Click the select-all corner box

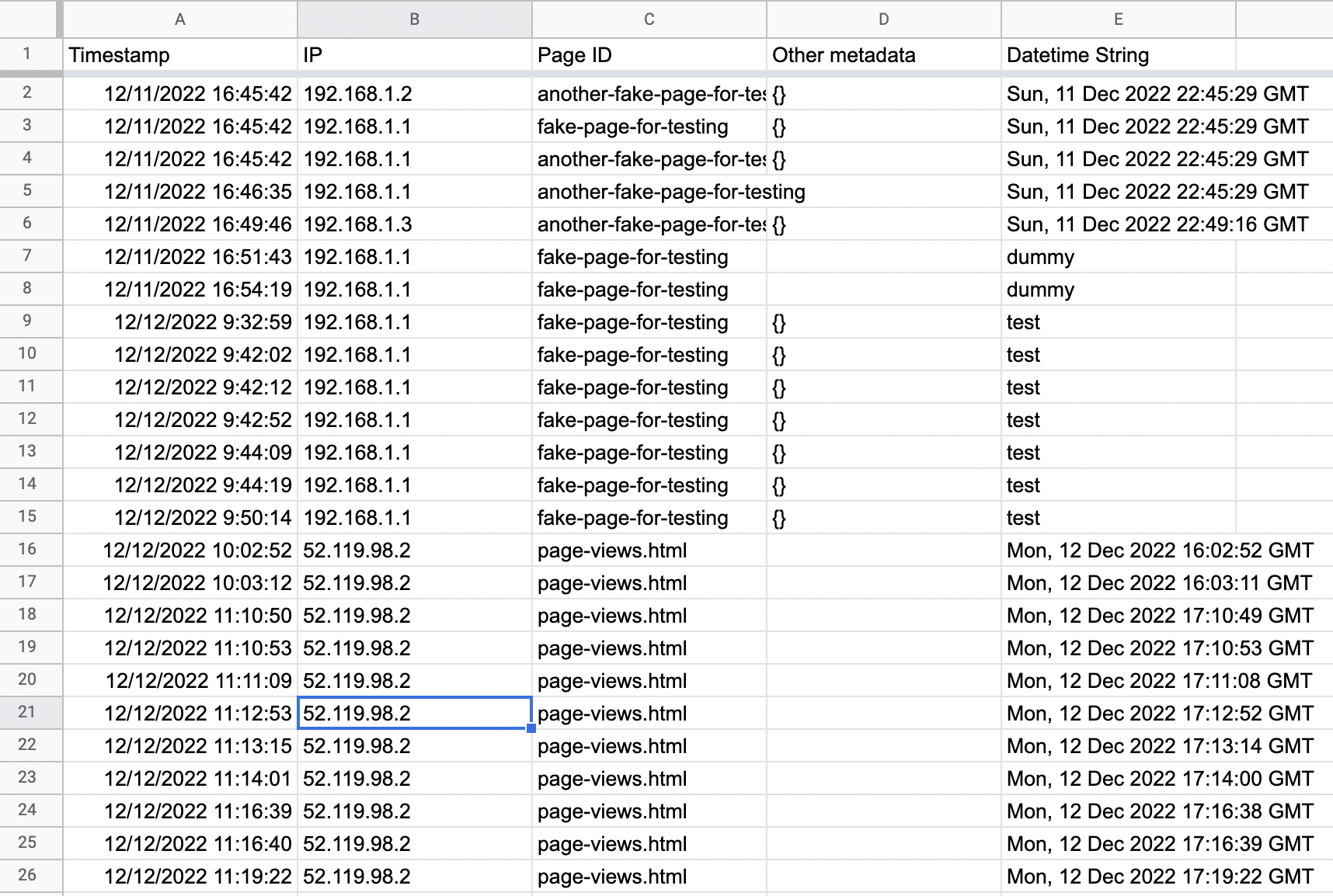click(x=28, y=19)
